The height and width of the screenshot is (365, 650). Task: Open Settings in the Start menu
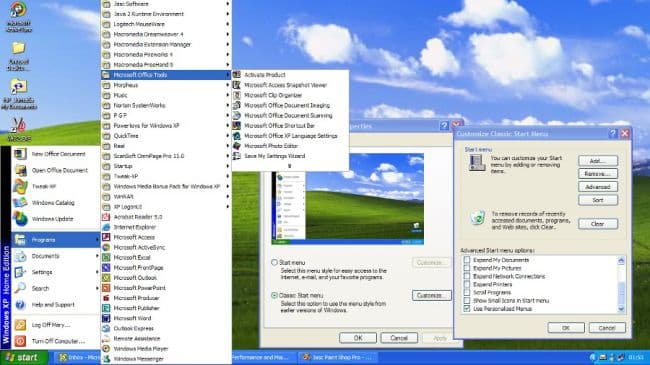click(x=56, y=272)
